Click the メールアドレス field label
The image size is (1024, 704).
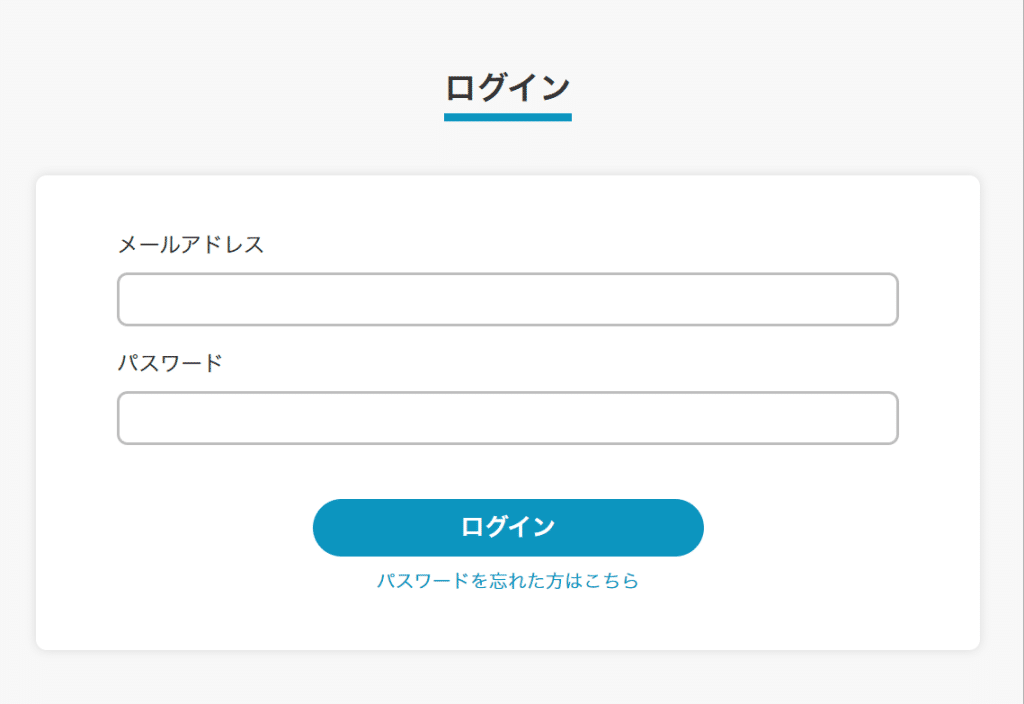(191, 245)
